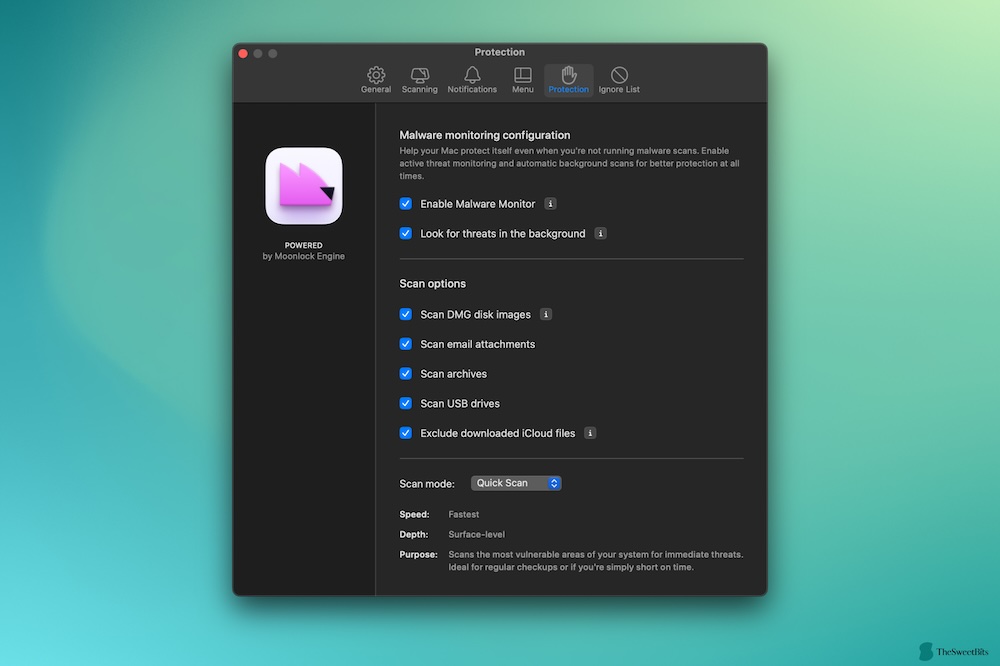Click the 'Purpose:' label

(418, 554)
